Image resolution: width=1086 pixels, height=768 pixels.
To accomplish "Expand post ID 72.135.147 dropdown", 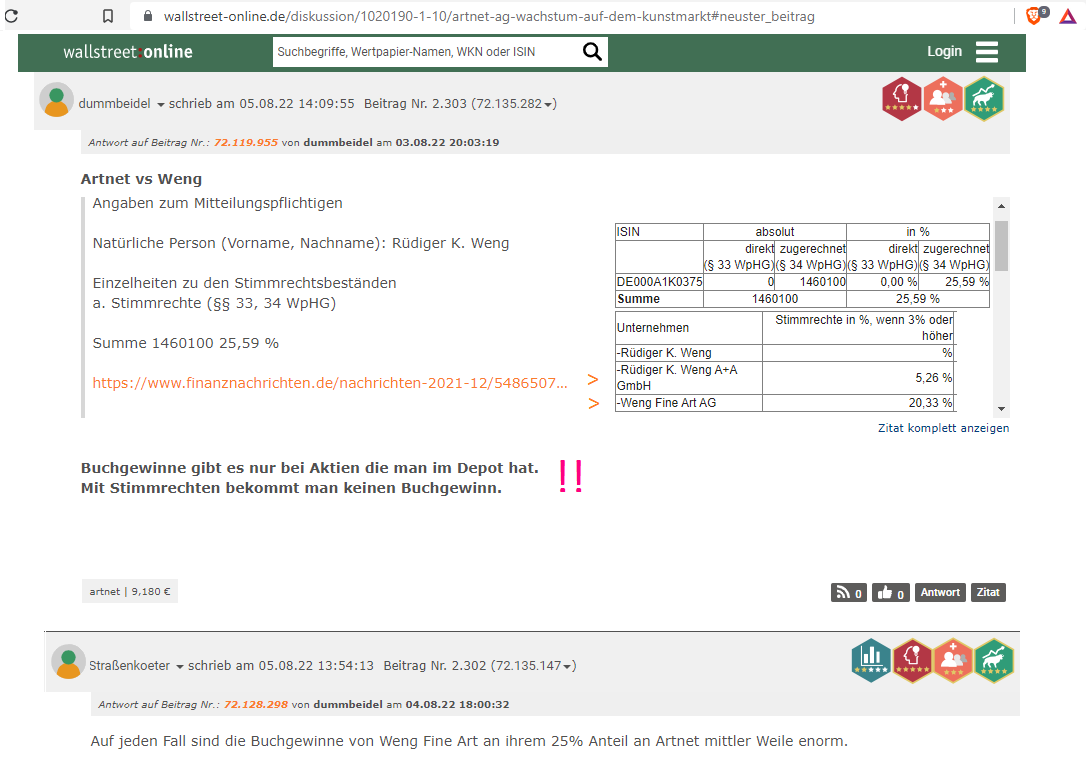I will pyautogui.click(x=567, y=667).
